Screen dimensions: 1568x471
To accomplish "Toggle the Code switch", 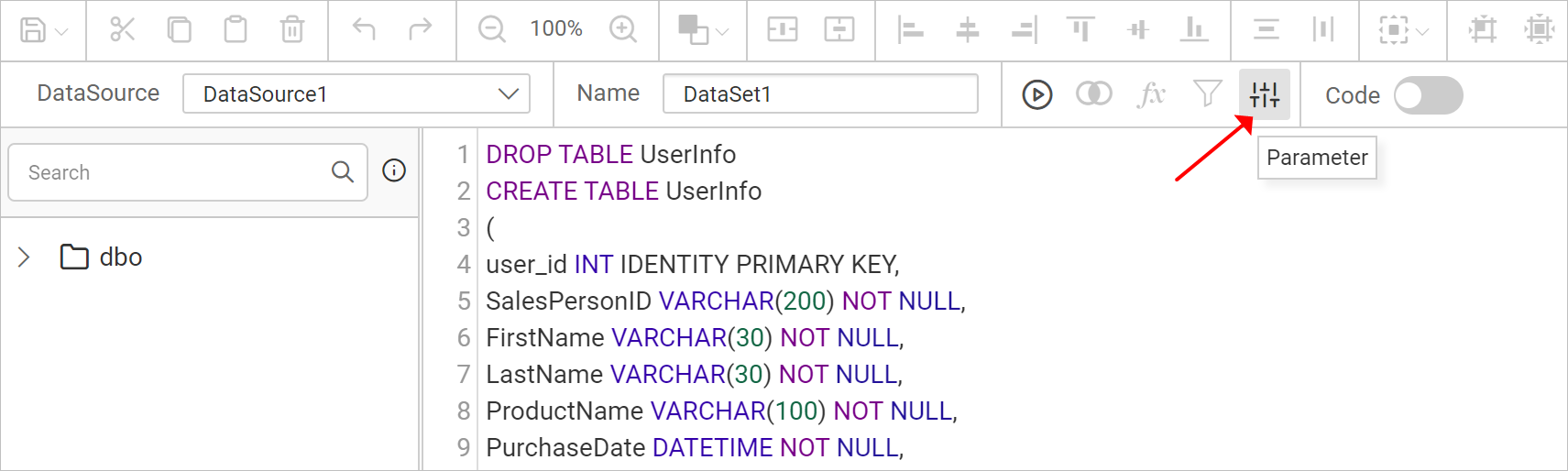I will pos(1429,95).
